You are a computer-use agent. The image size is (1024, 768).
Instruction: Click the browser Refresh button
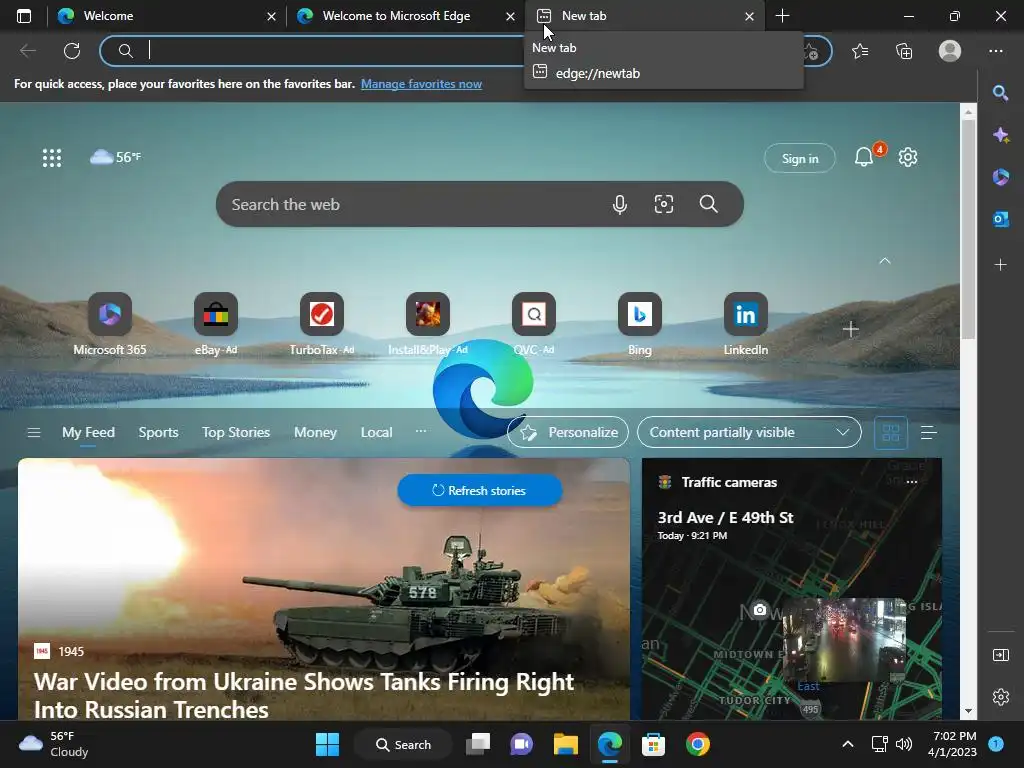[72, 51]
